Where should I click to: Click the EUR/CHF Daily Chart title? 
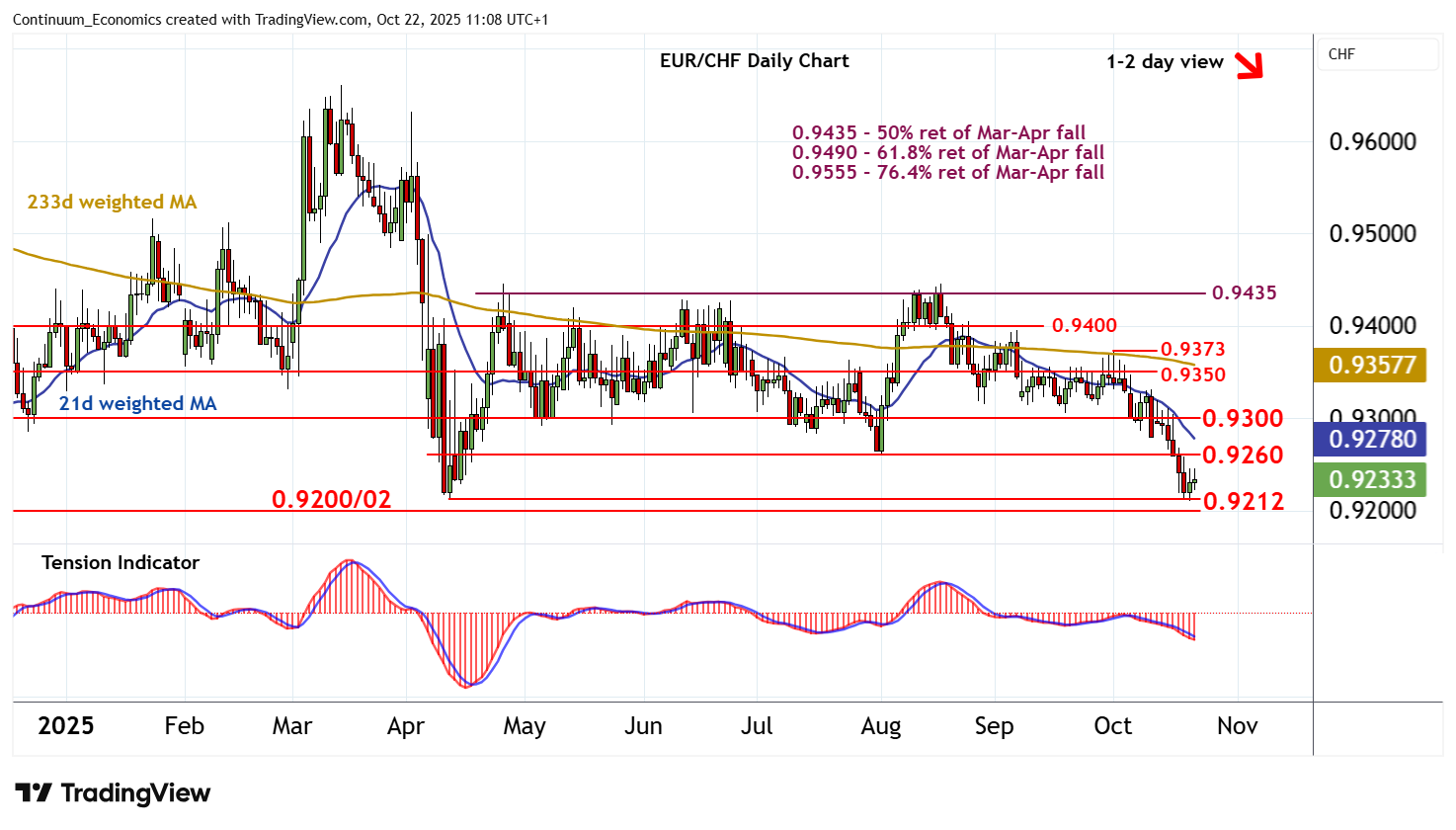tap(754, 61)
